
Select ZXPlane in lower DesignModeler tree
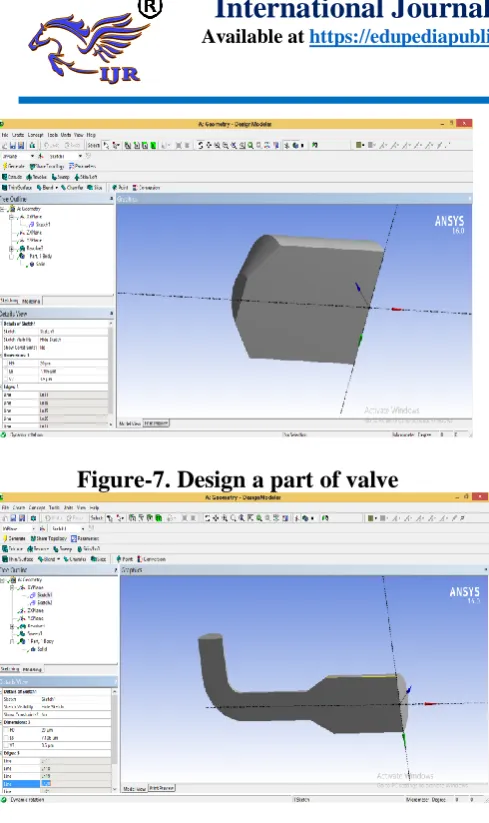point(35,611)
